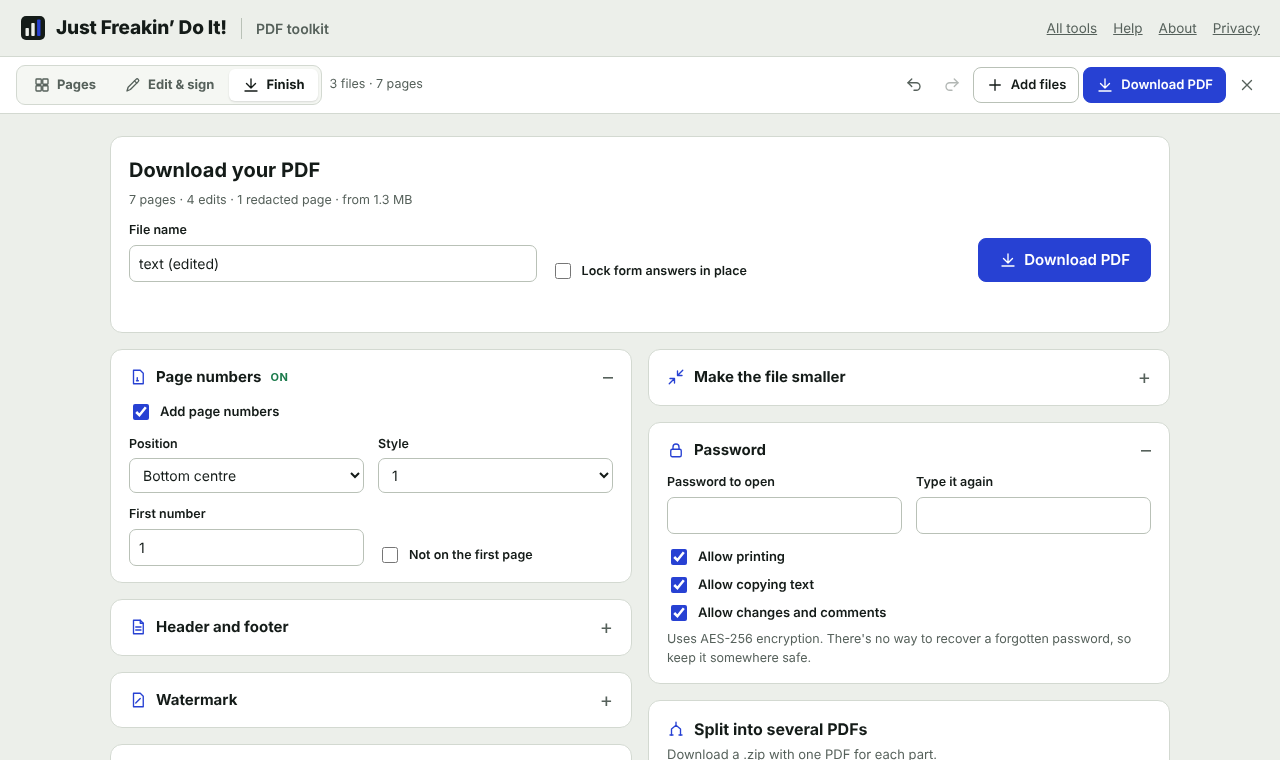1280x760 pixels.
Task: Expand Make the file smaller section
Action: tap(1144, 378)
